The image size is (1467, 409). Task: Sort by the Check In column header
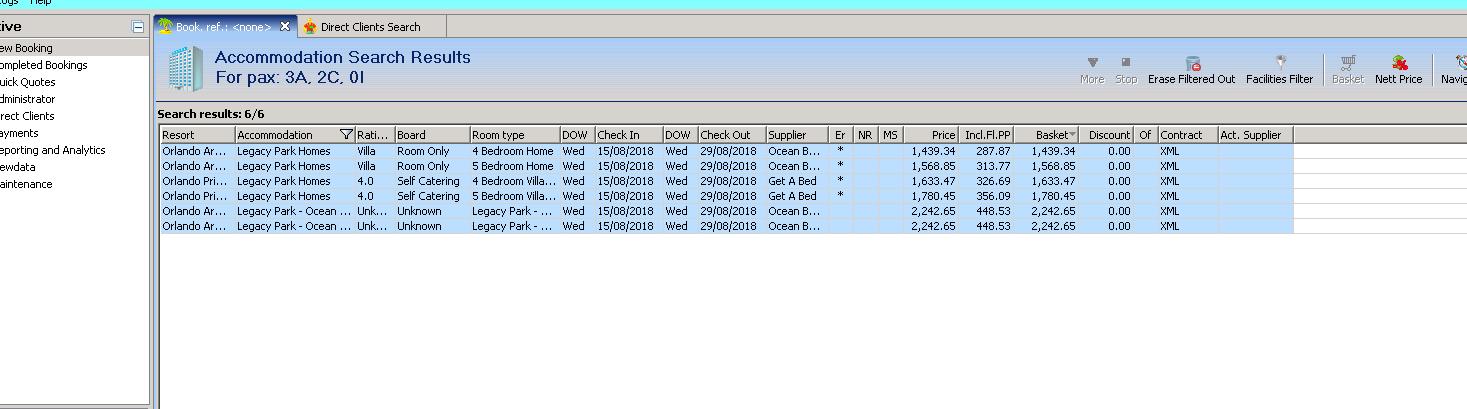628,135
